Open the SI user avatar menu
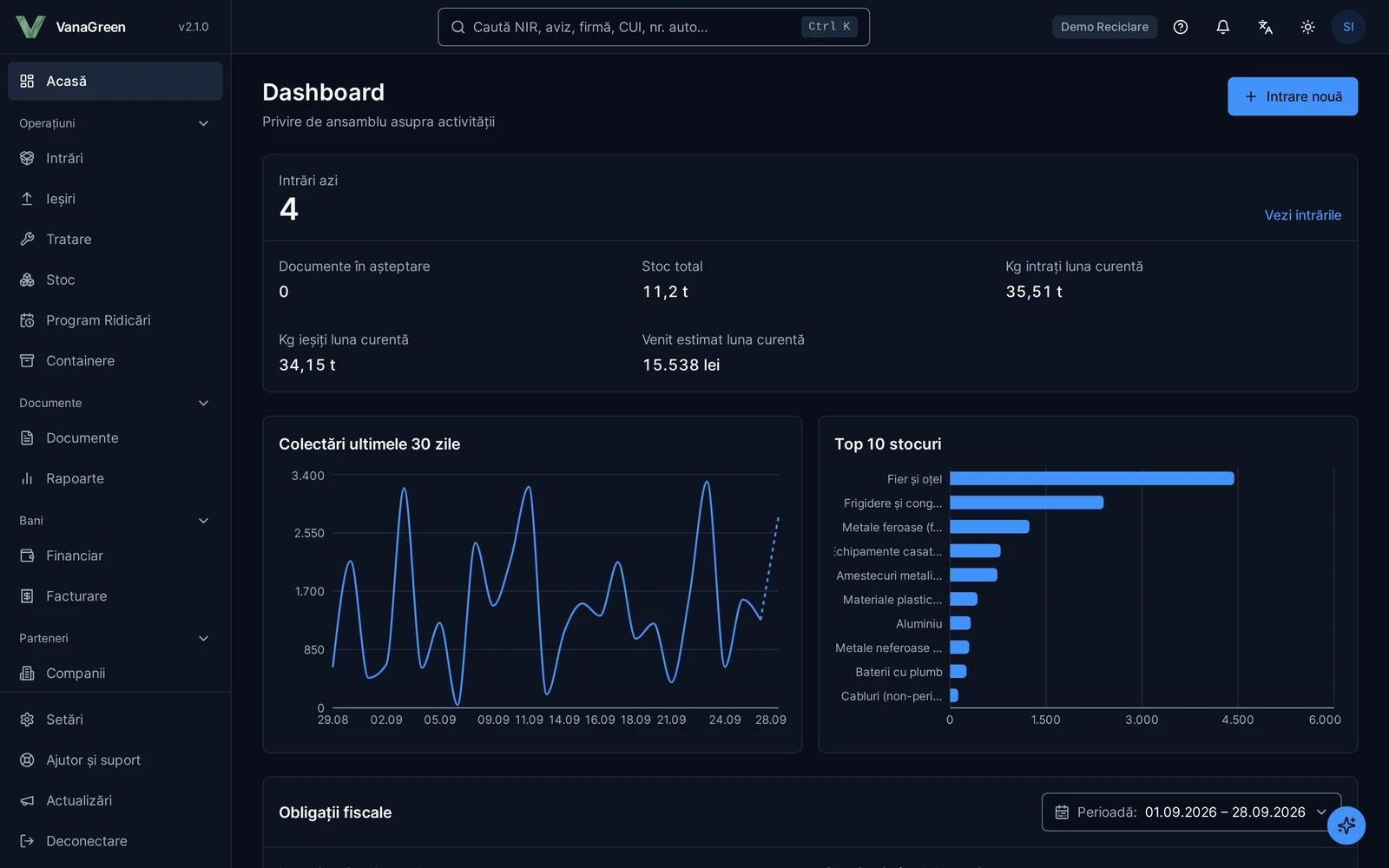Screen dimensions: 1389x868 pyautogui.click(x=1348, y=27)
